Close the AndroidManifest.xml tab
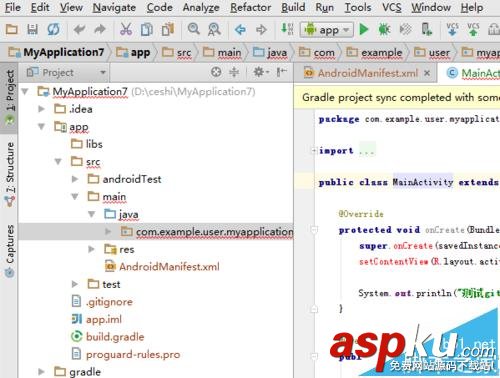This screenshot has width=500, height=378. click(x=427, y=73)
